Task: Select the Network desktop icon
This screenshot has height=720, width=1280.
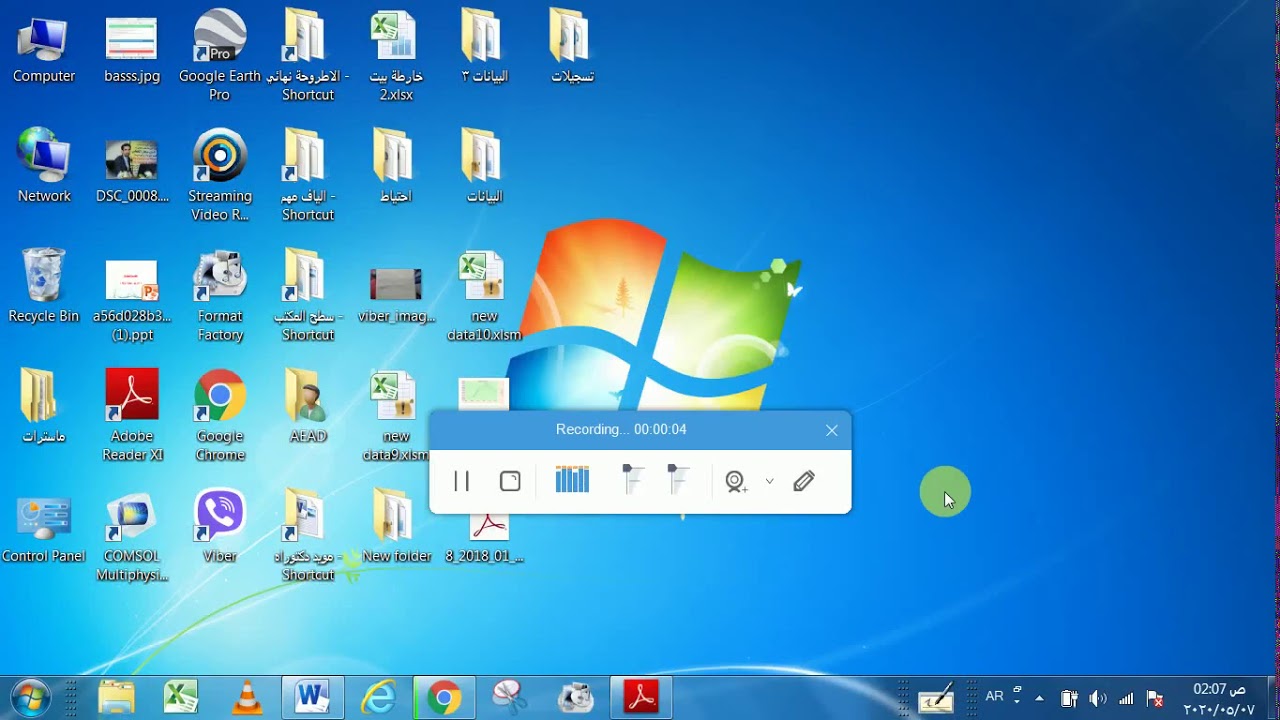Action: tap(44, 166)
